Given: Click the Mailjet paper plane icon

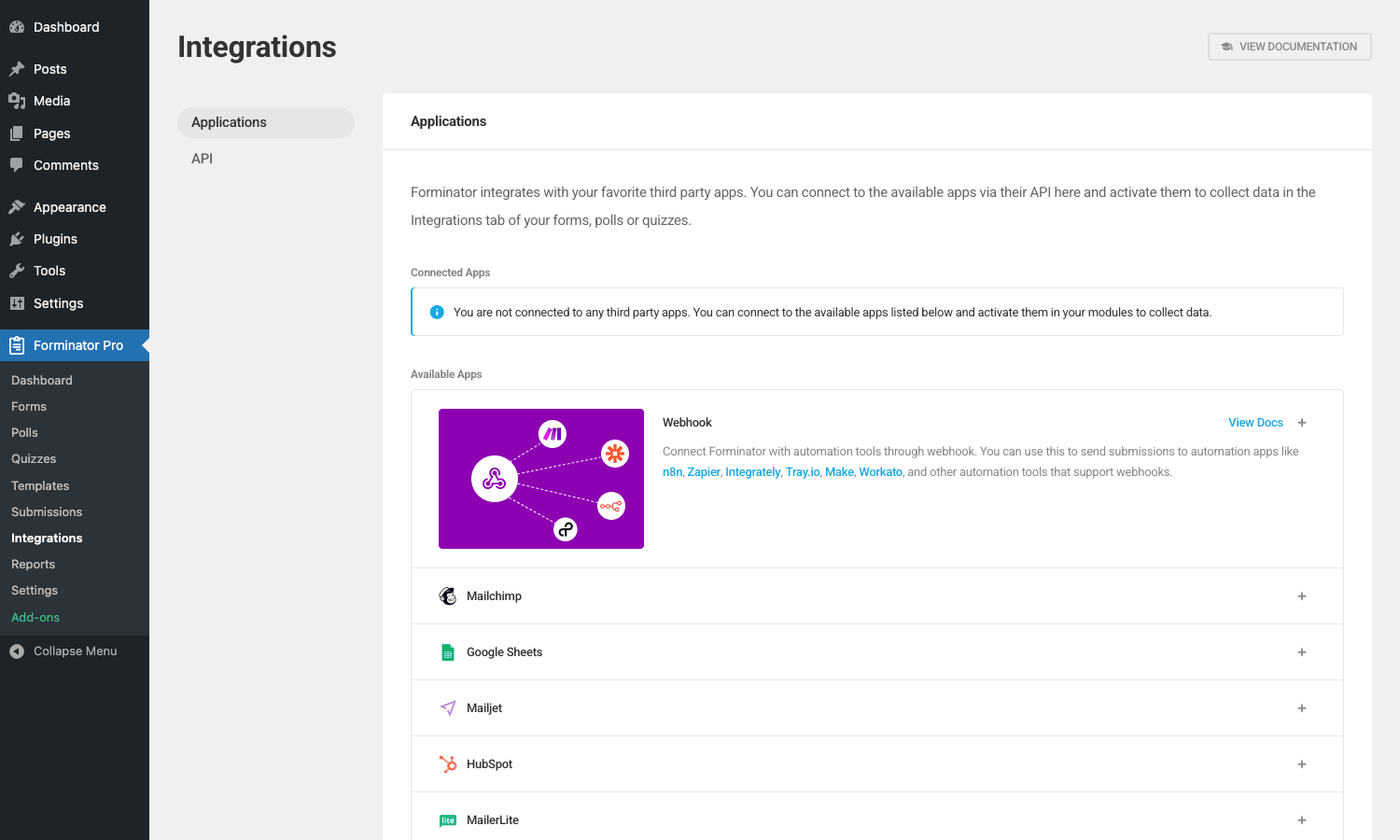Looking at the screenshot, I should click(448, 708).
